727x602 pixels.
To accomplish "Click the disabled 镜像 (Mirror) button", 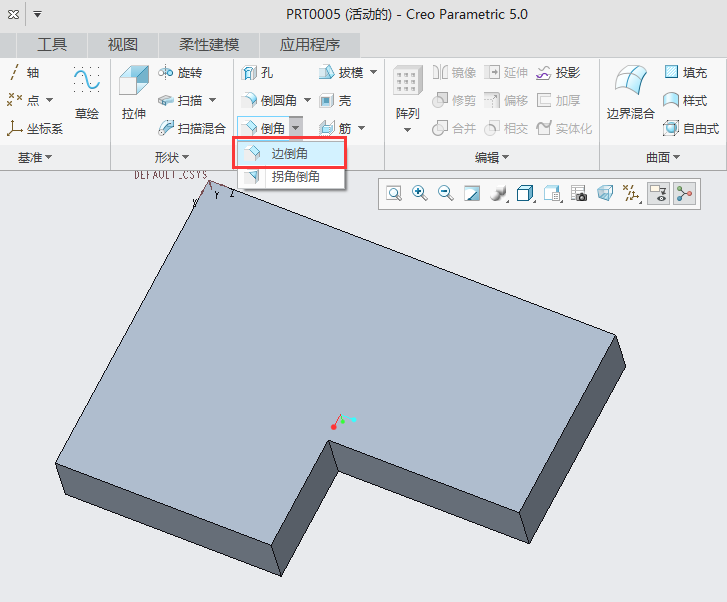I will click(x=454, y=72).
